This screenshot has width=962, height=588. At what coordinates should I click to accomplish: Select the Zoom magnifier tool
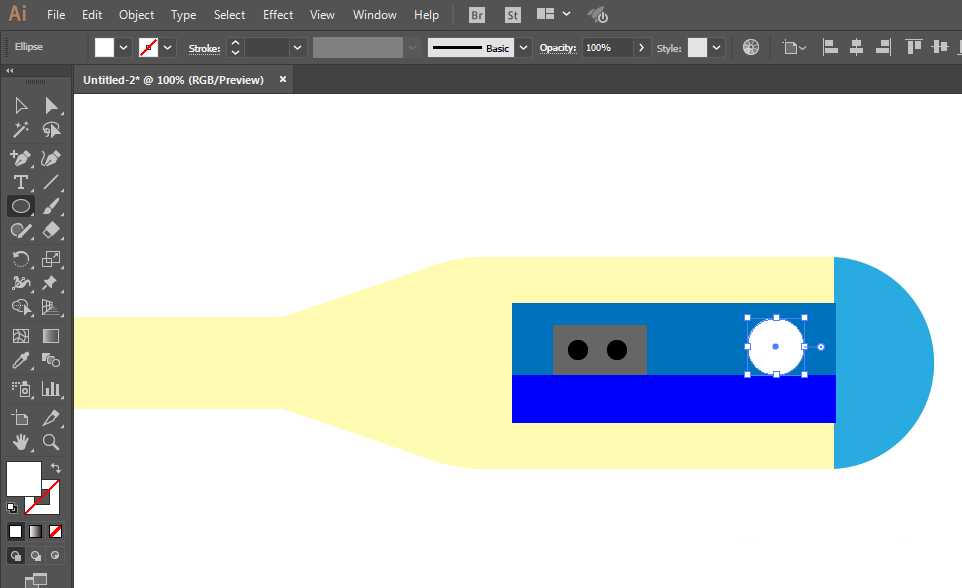point(52,442)
